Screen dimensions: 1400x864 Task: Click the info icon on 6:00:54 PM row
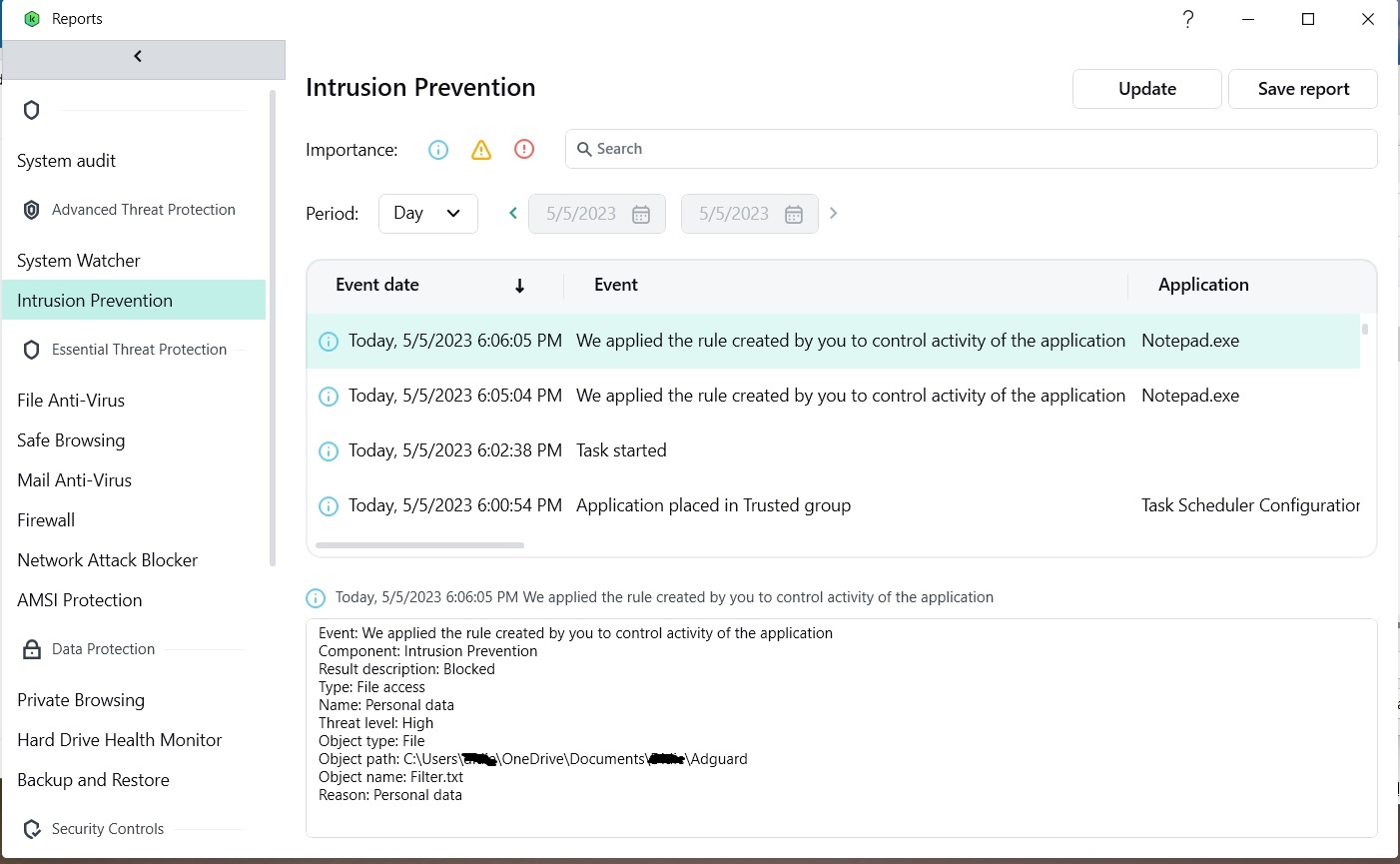pos(328,506)
